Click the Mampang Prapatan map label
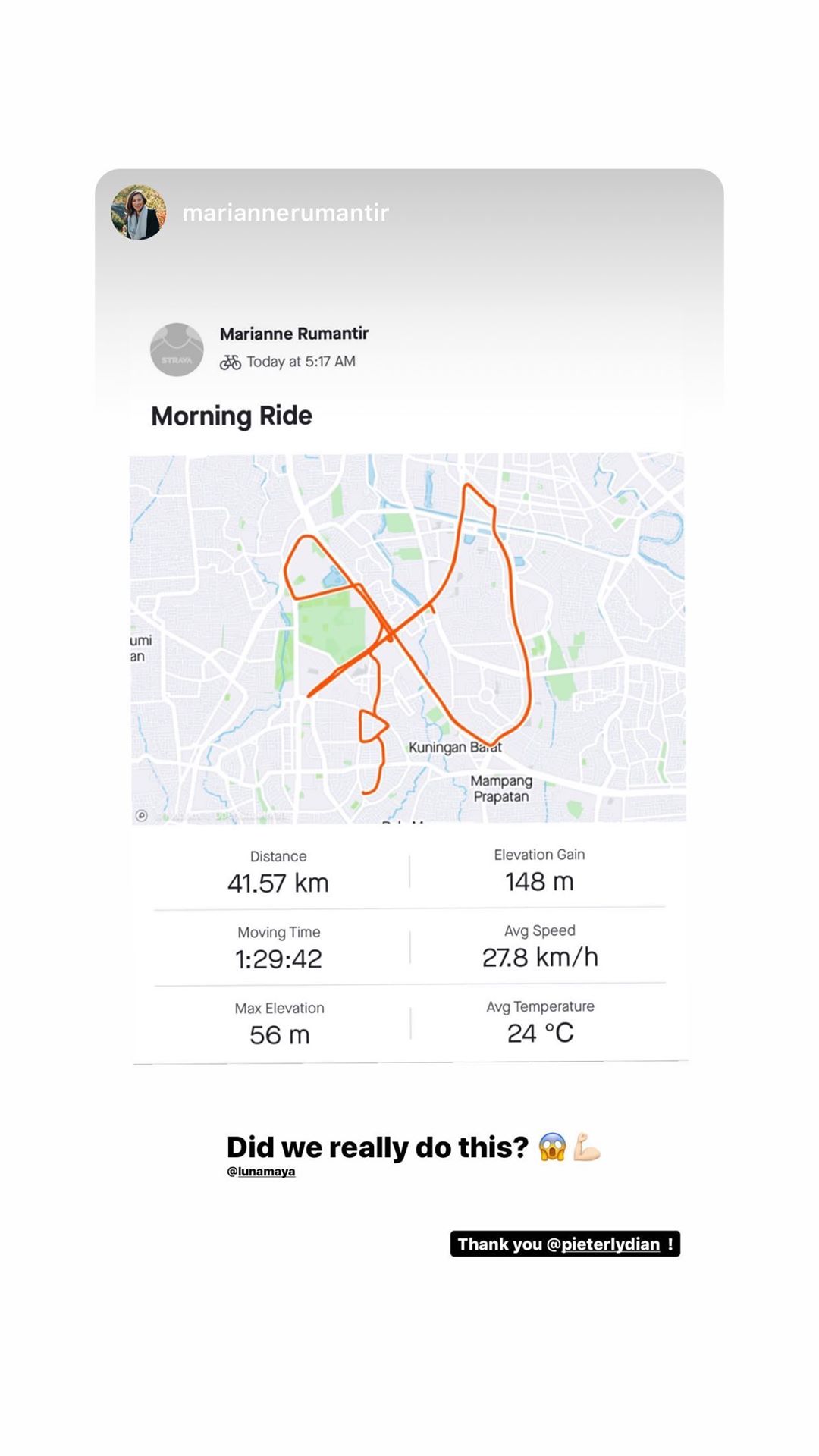 coord(500,789)
